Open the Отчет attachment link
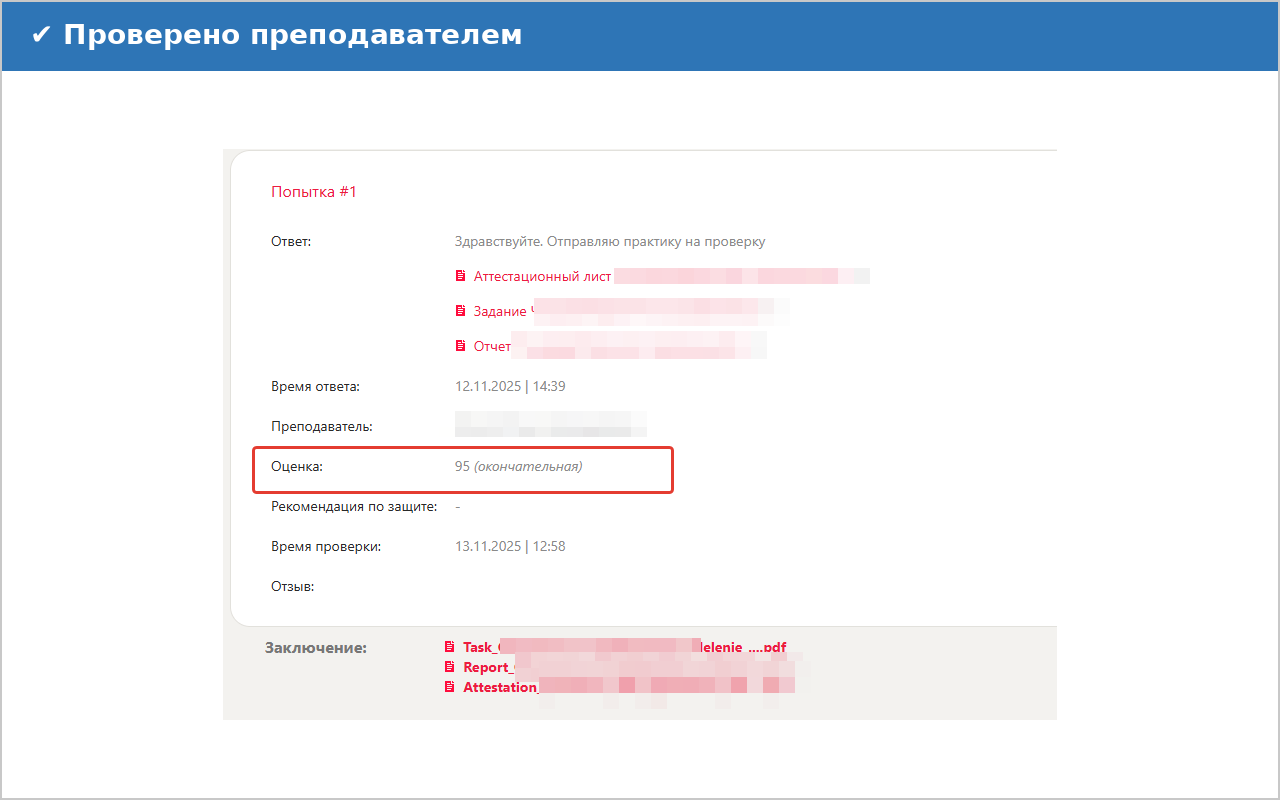1280x800 pixels. click(x=492, y=346)
